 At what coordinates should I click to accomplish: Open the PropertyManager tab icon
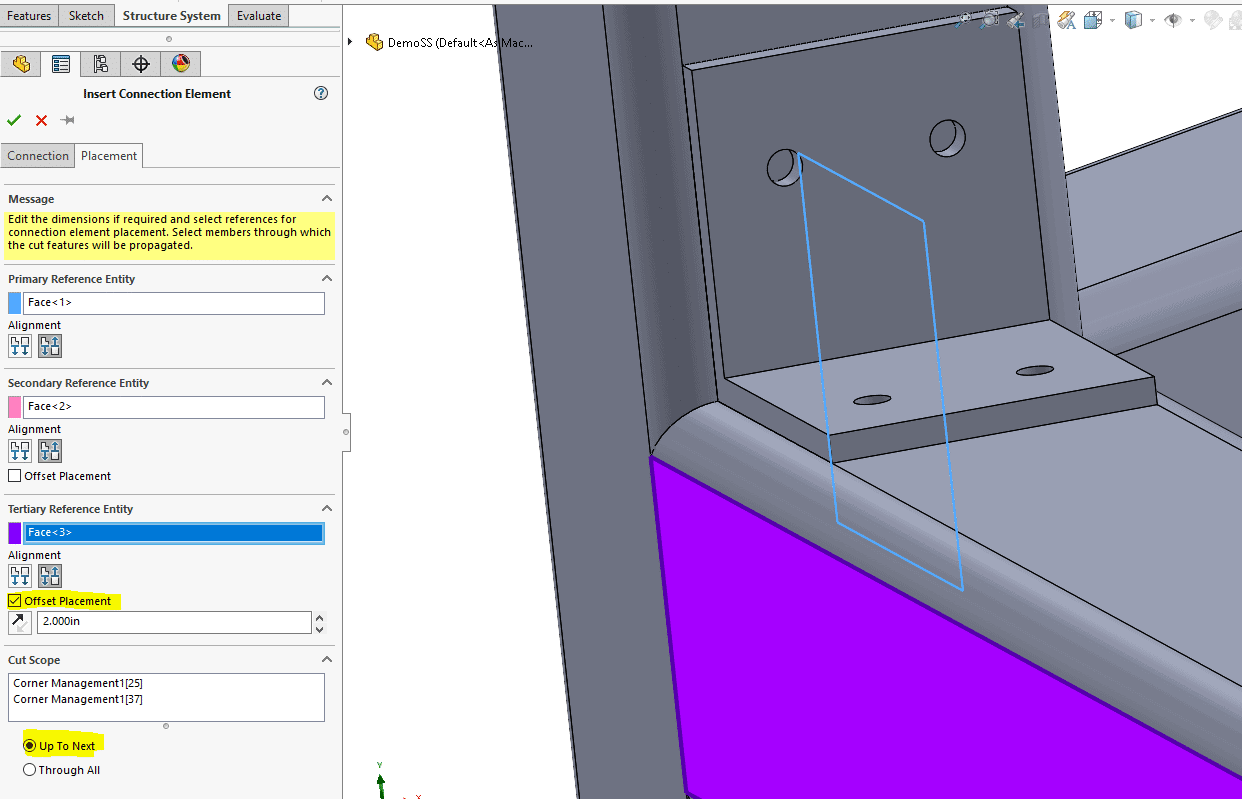[x=61, y=64]
